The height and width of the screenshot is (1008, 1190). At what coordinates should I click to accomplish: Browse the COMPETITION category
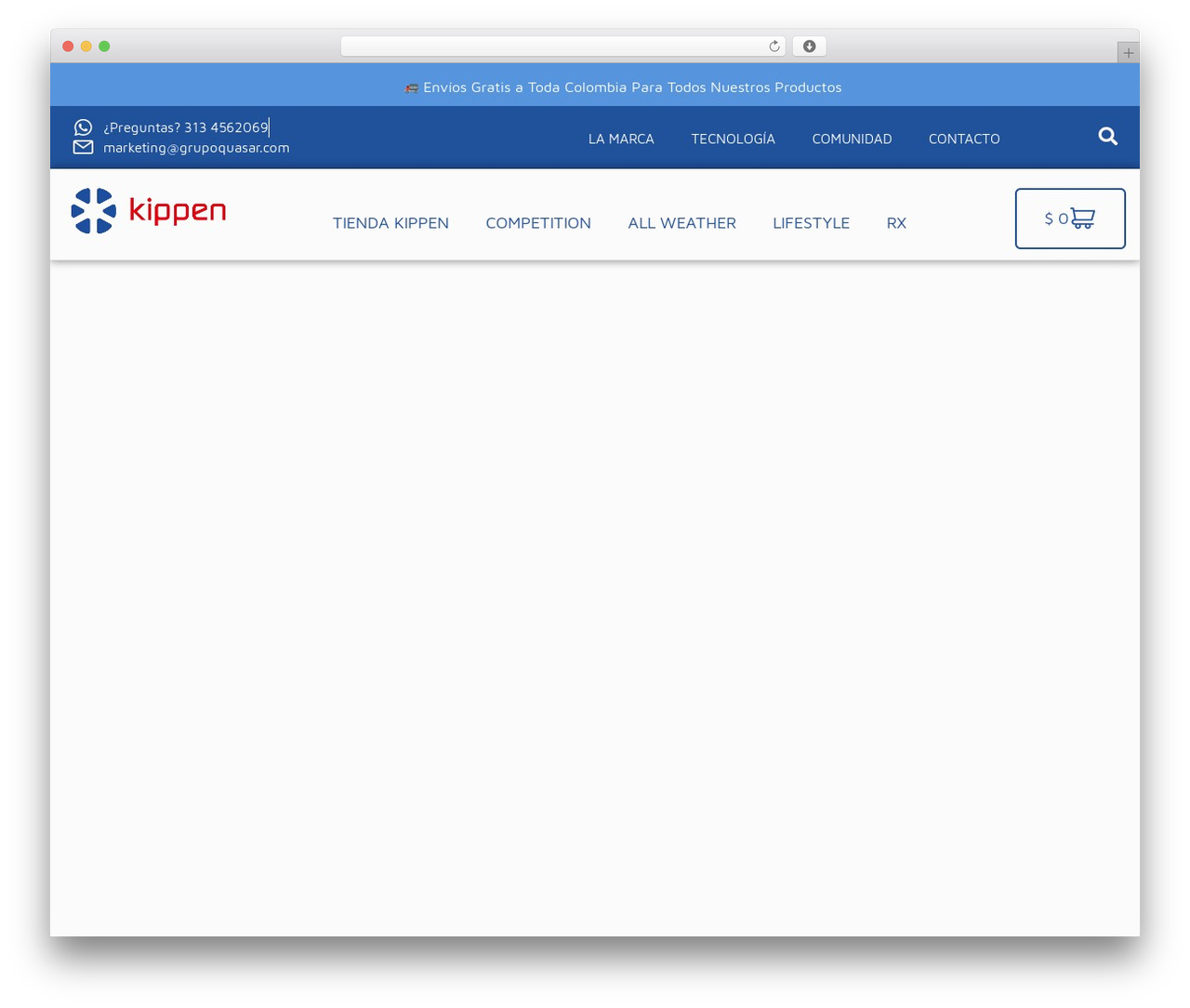pyautogui.click(x=538, y=223)
